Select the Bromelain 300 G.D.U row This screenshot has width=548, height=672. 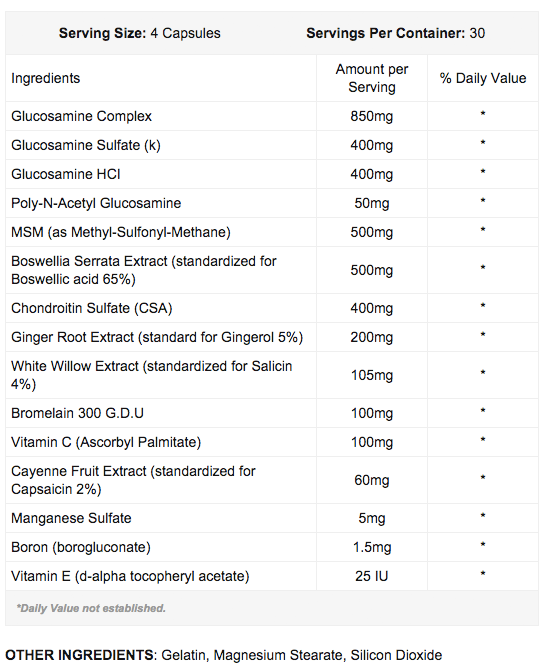point(272,413)
